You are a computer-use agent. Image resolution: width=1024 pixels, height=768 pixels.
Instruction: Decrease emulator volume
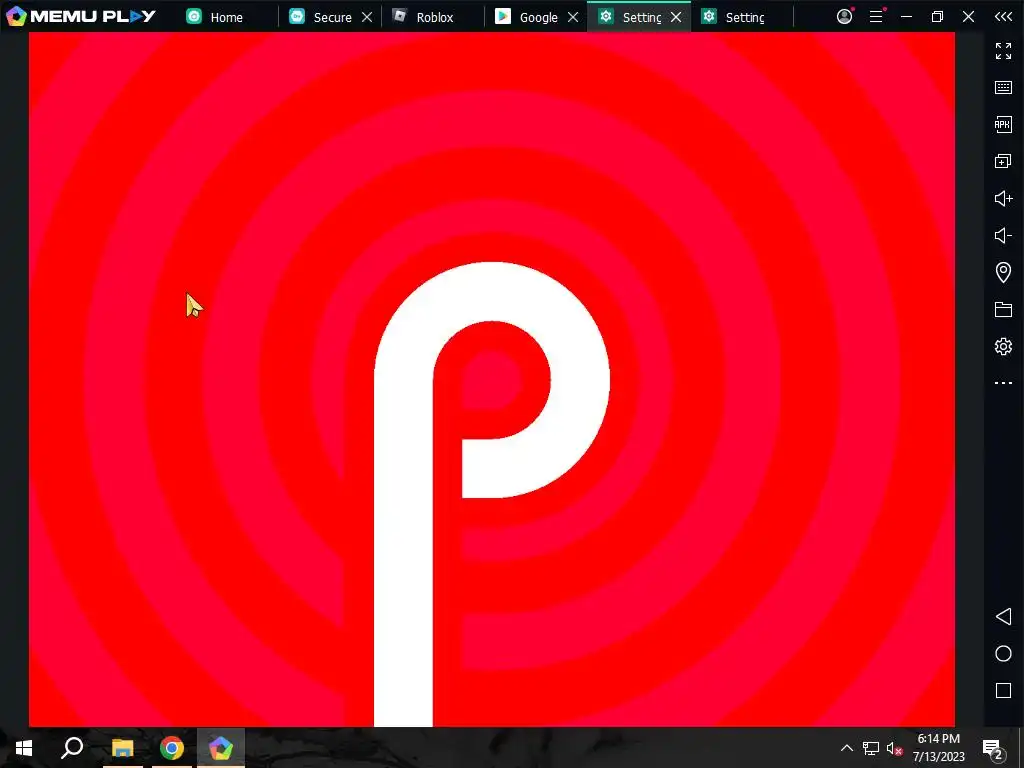pyautogui.click(x=1003, y=235)
